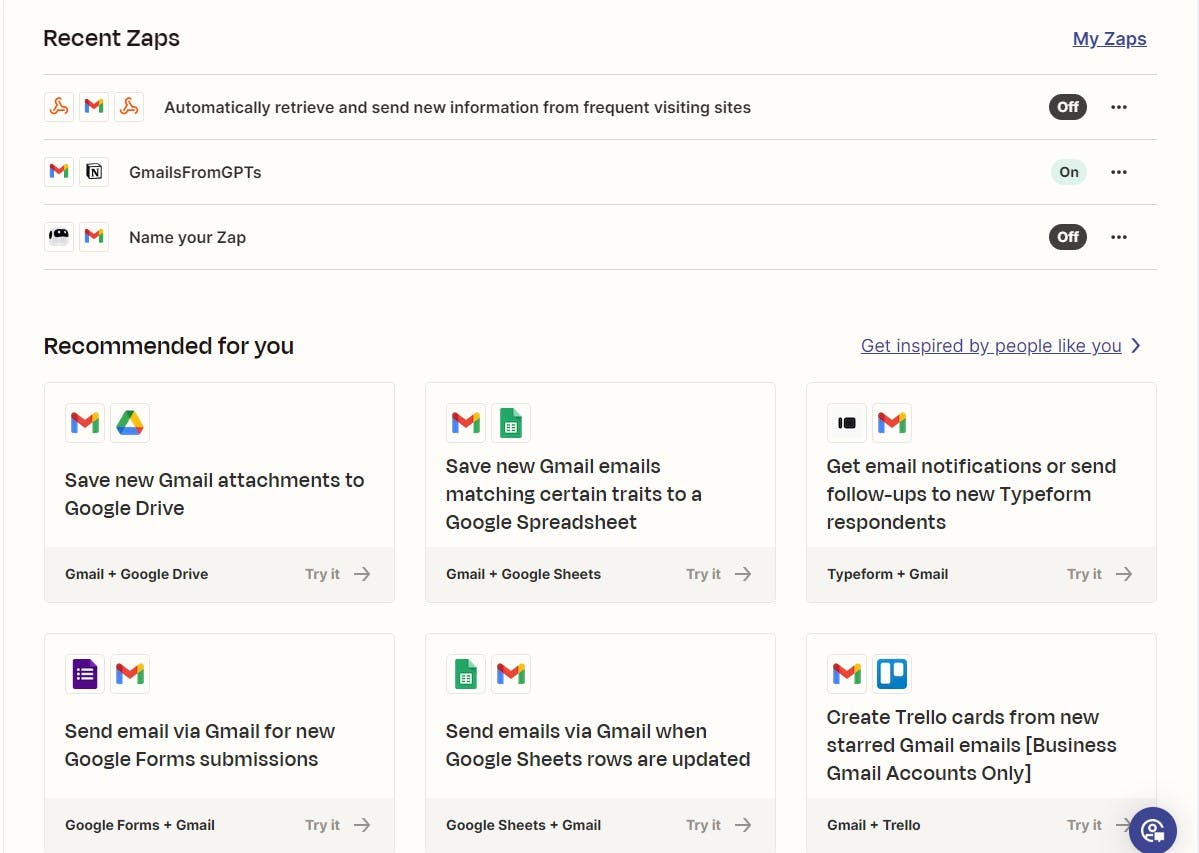Click Try it on the Typeform + Gmail card

1084,574
